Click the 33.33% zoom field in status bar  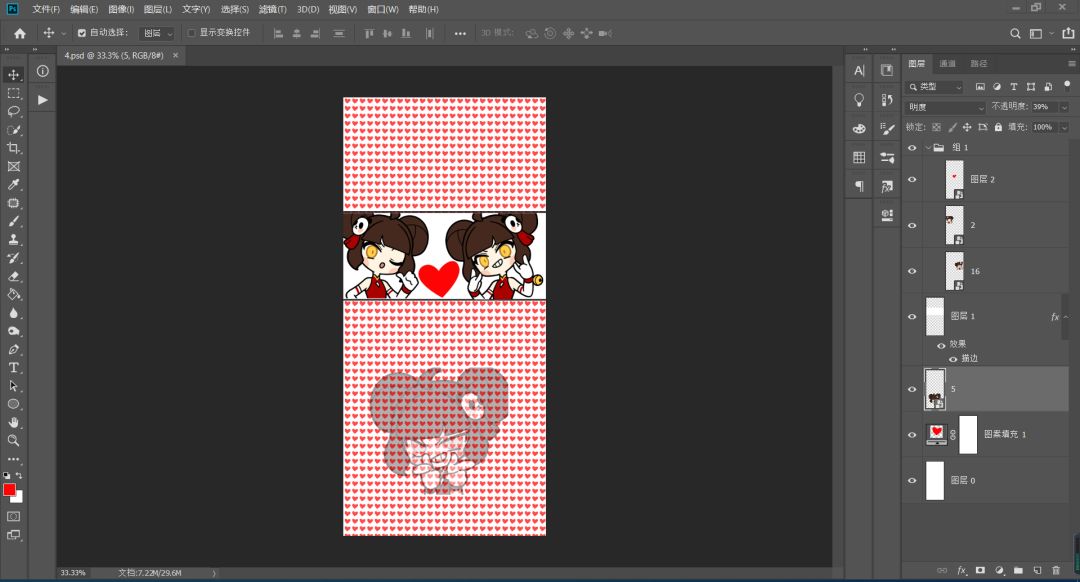pos(73,573)
